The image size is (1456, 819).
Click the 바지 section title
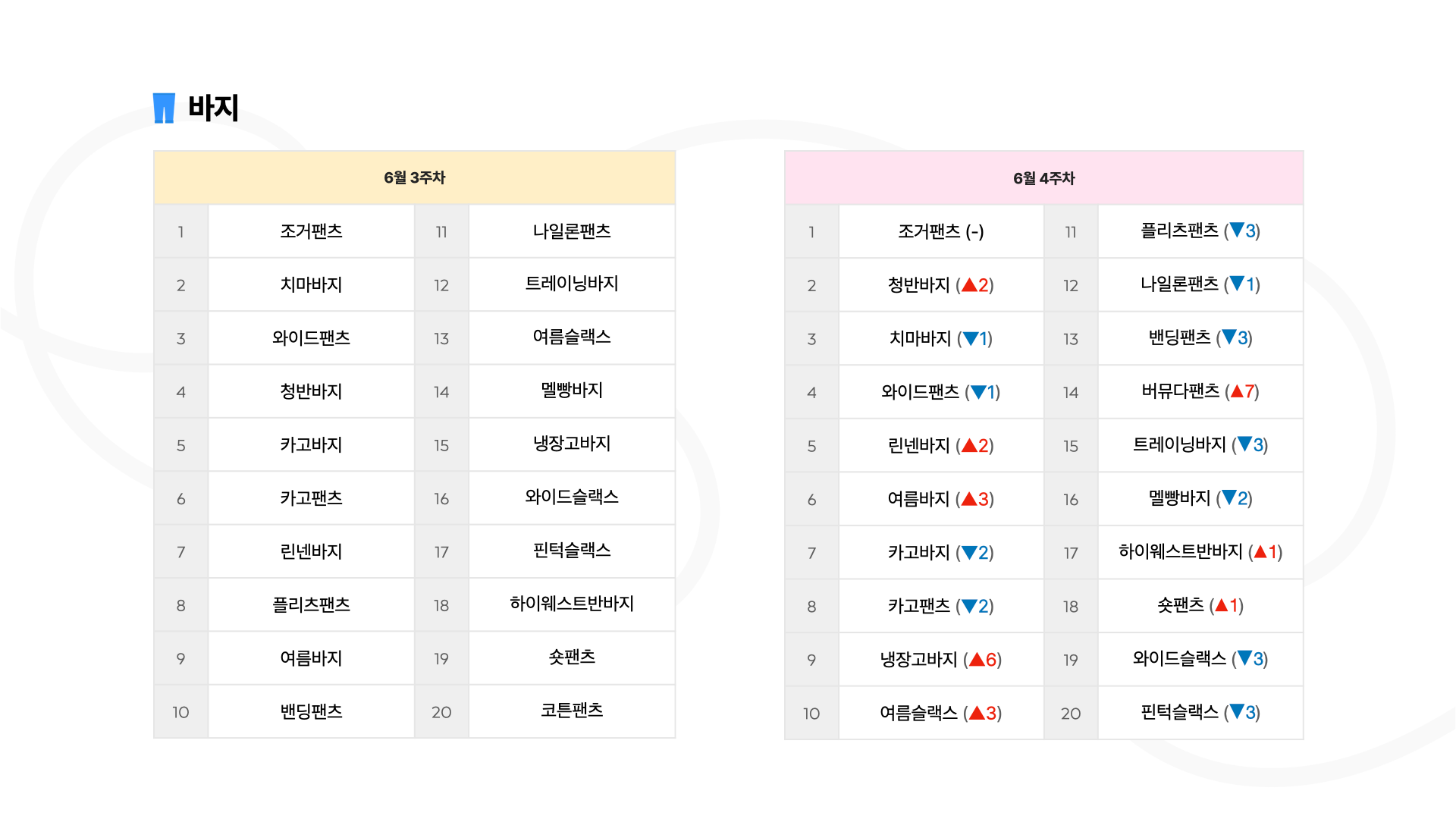point(213,108)
